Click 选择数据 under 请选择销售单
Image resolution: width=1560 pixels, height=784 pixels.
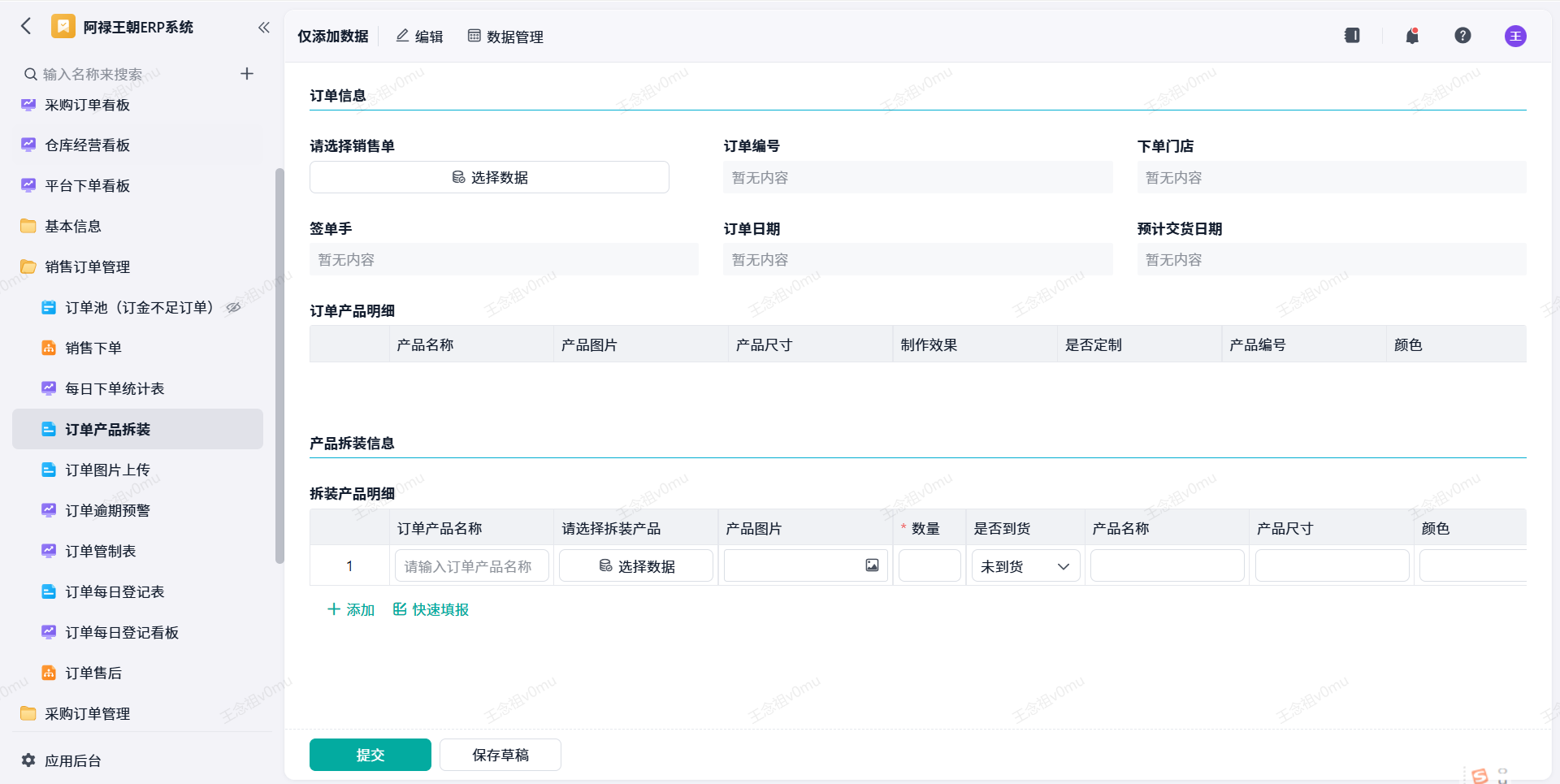click(x=489, y=177)
